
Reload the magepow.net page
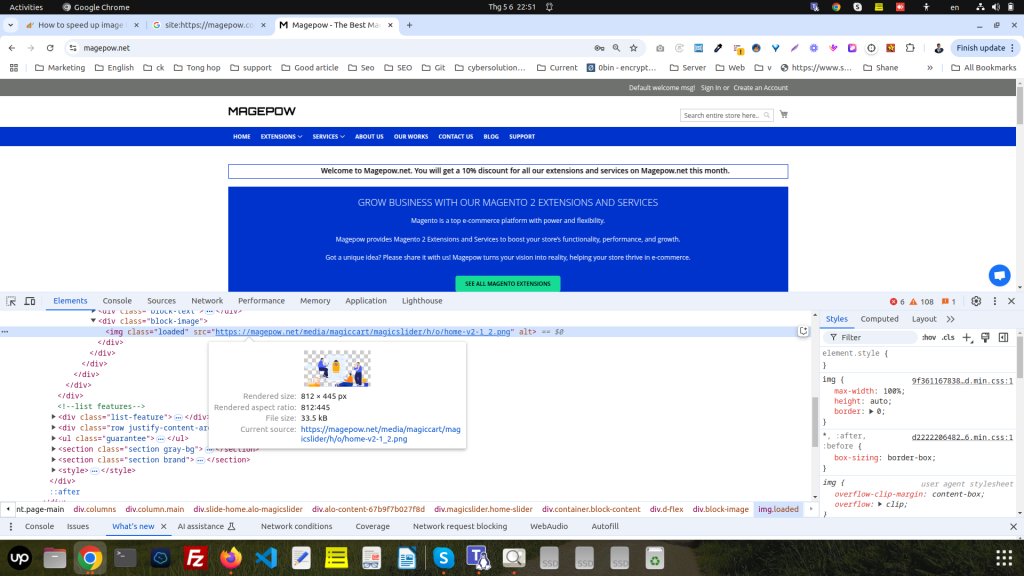pos(50,48)
